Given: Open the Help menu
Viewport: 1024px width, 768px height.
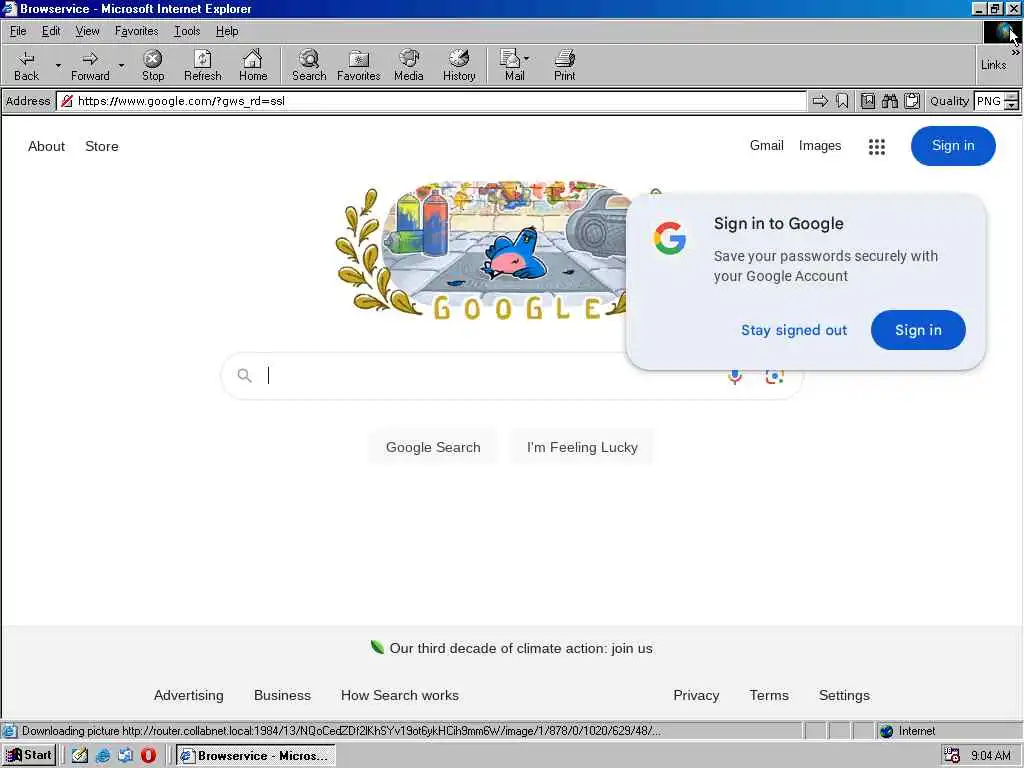Looking at the screenshot, I should click(x=227, y=31).
